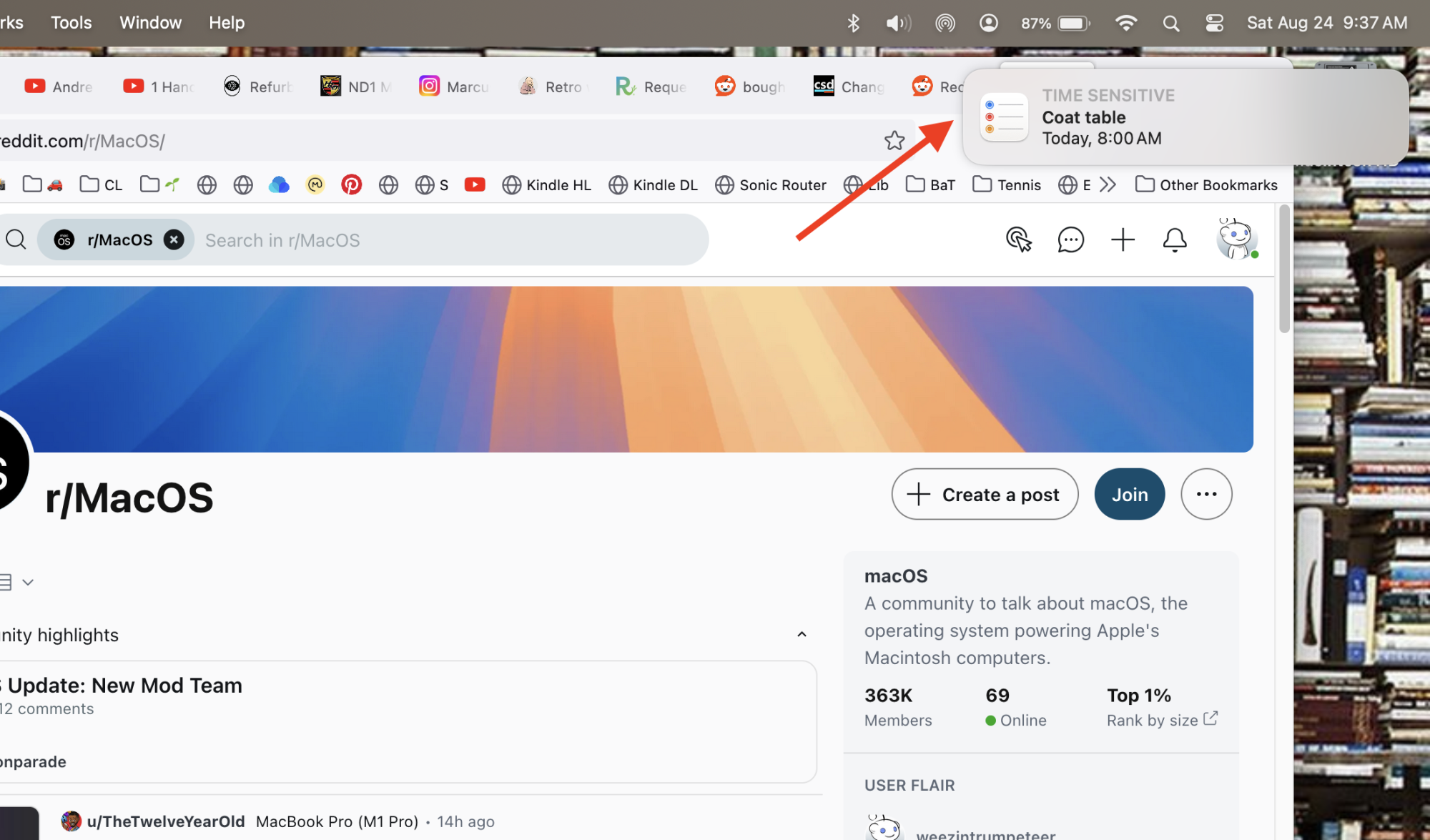Remove the r/MacOS search filter

coord(174,240)
